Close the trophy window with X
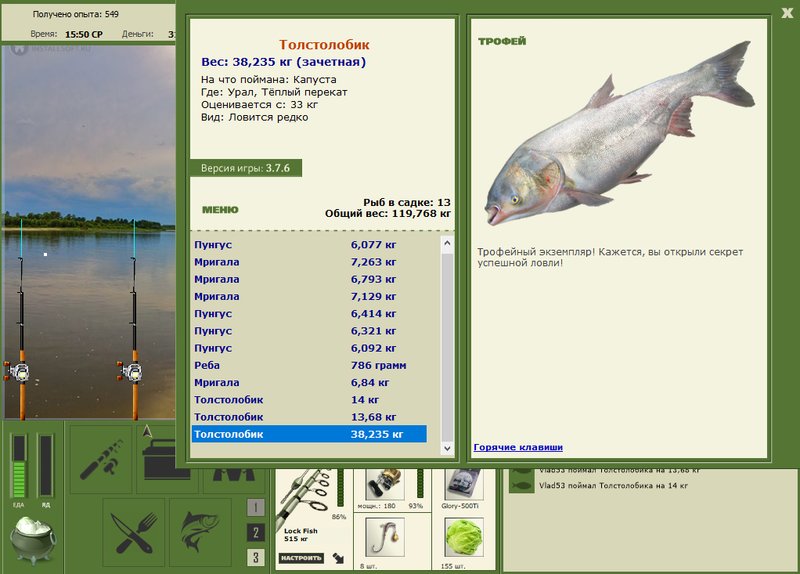 (787, 13)
